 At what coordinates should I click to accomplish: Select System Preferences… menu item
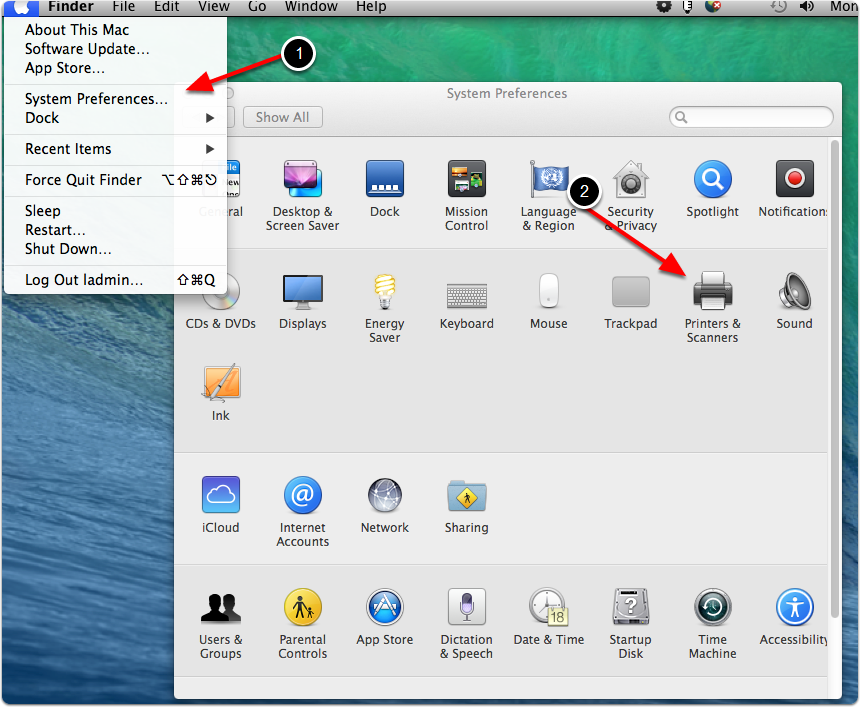(115, 99)
